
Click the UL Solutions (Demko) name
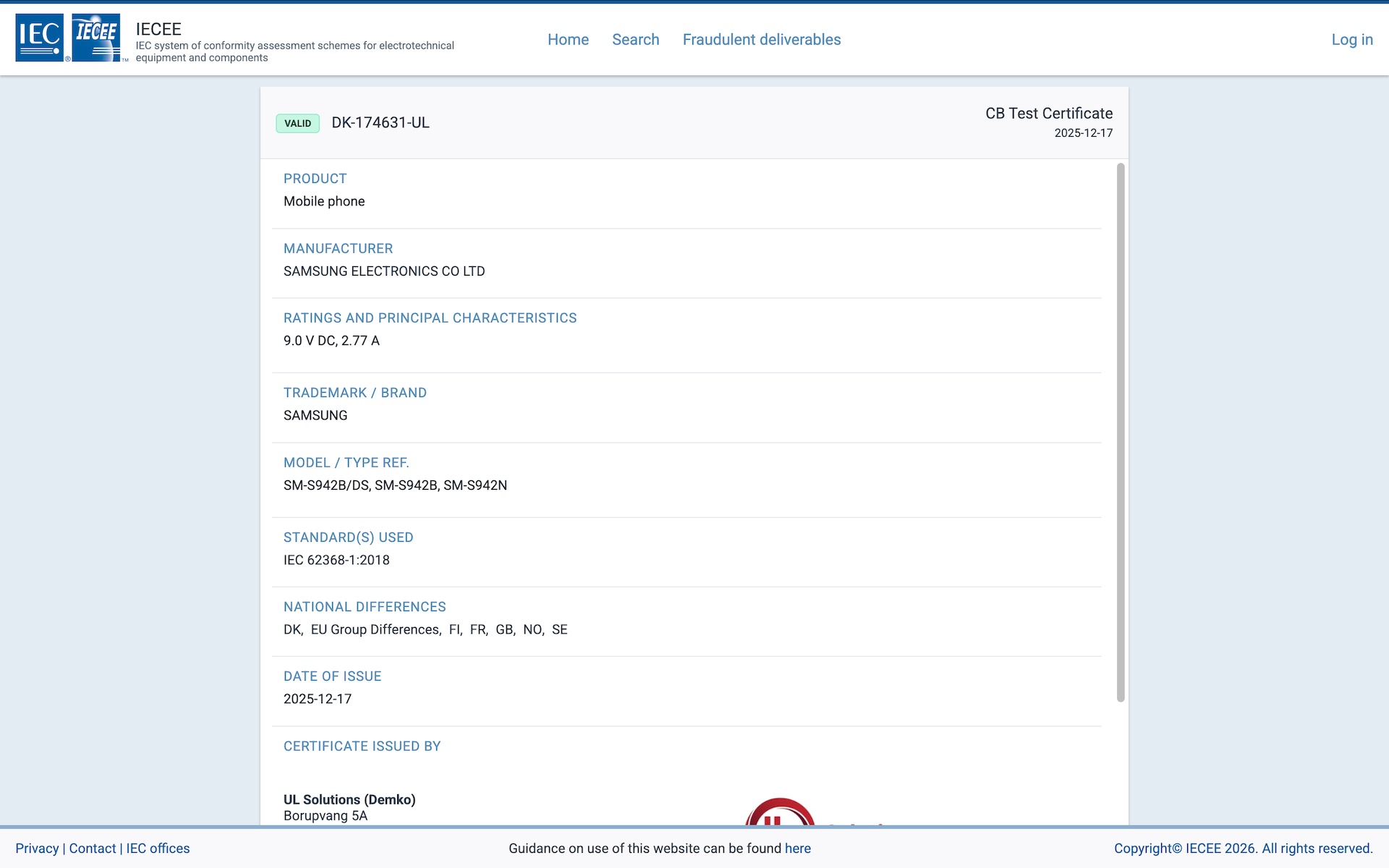click(x=349, y=799)
